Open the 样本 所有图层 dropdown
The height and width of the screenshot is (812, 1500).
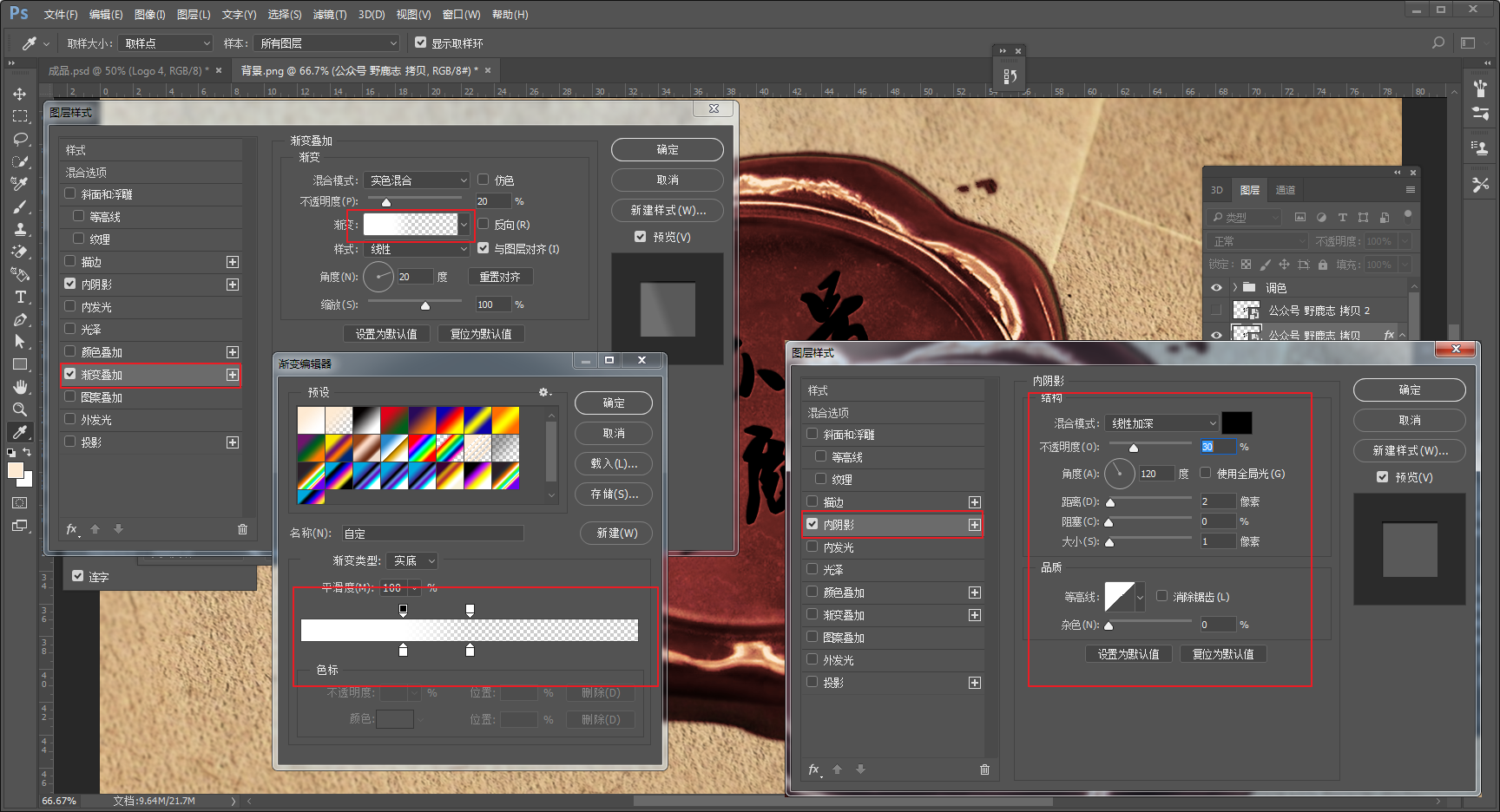pos(327,43)
